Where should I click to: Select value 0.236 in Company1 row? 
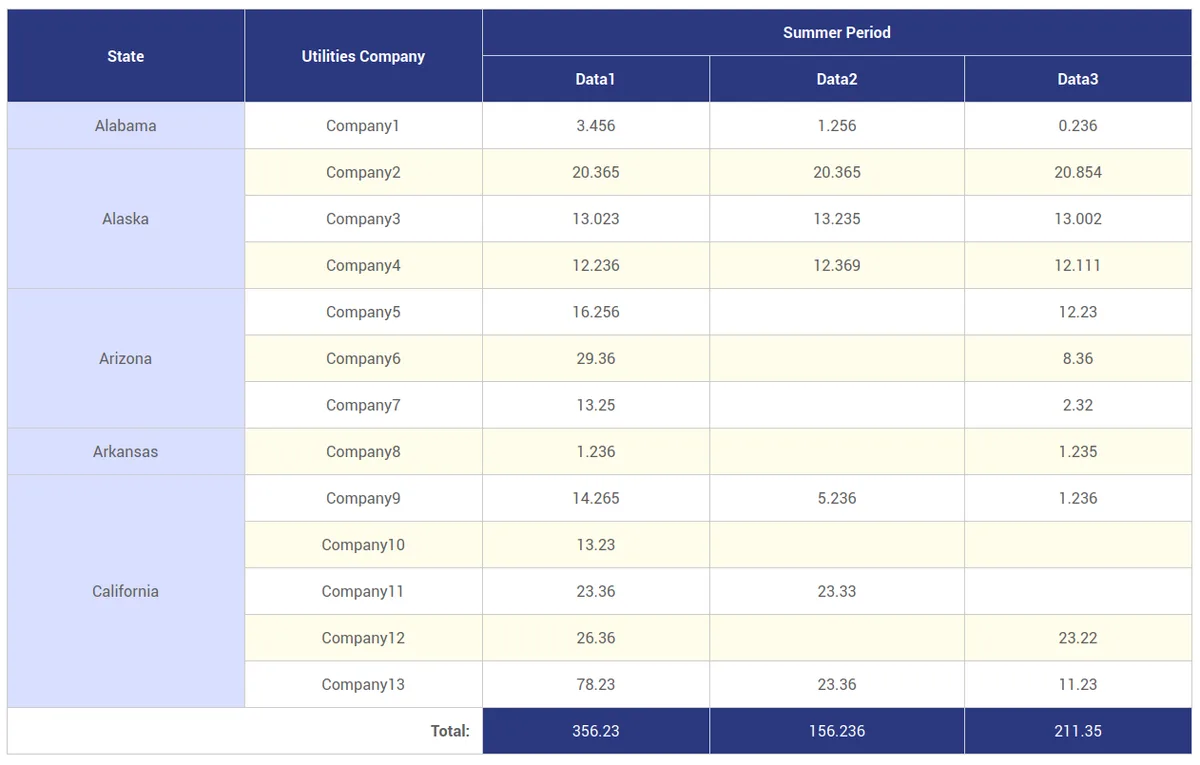1078,126
